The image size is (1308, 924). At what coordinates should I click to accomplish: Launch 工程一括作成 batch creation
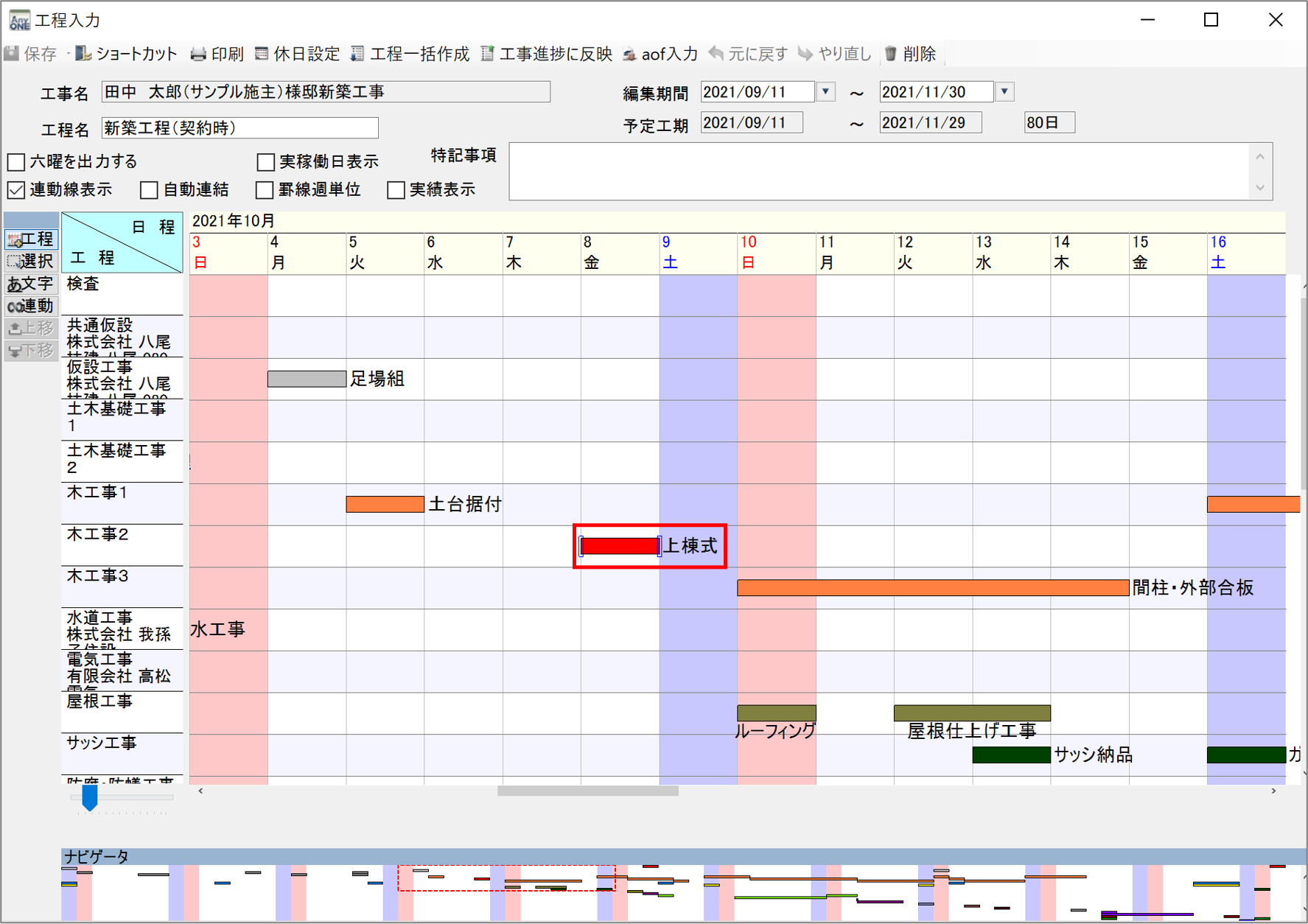click(x=357, y=54)
